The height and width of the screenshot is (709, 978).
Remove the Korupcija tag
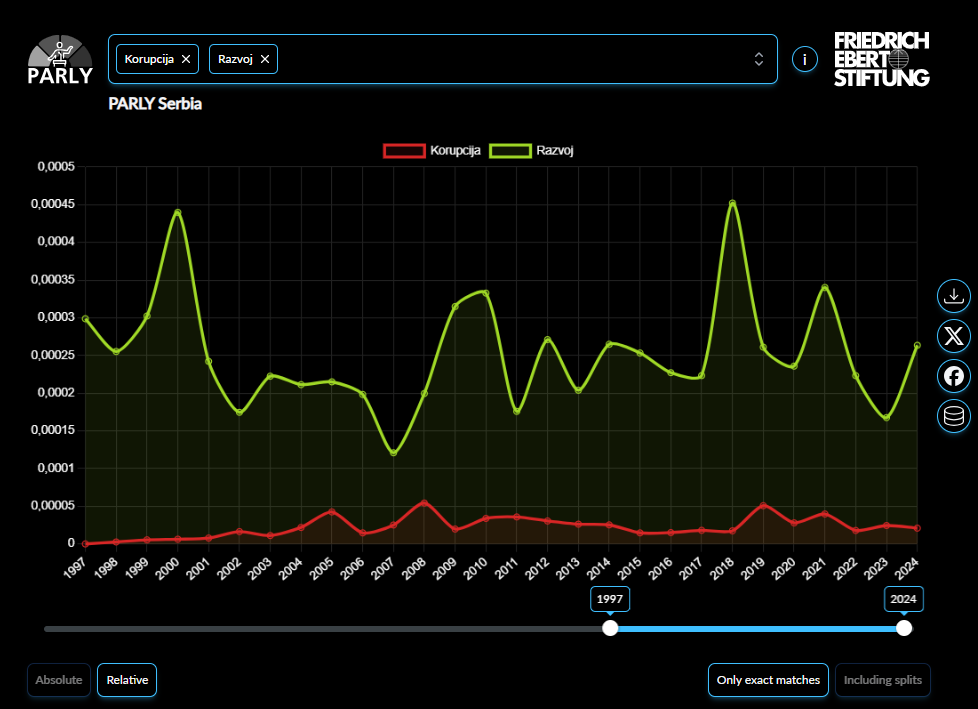[186, 59]
